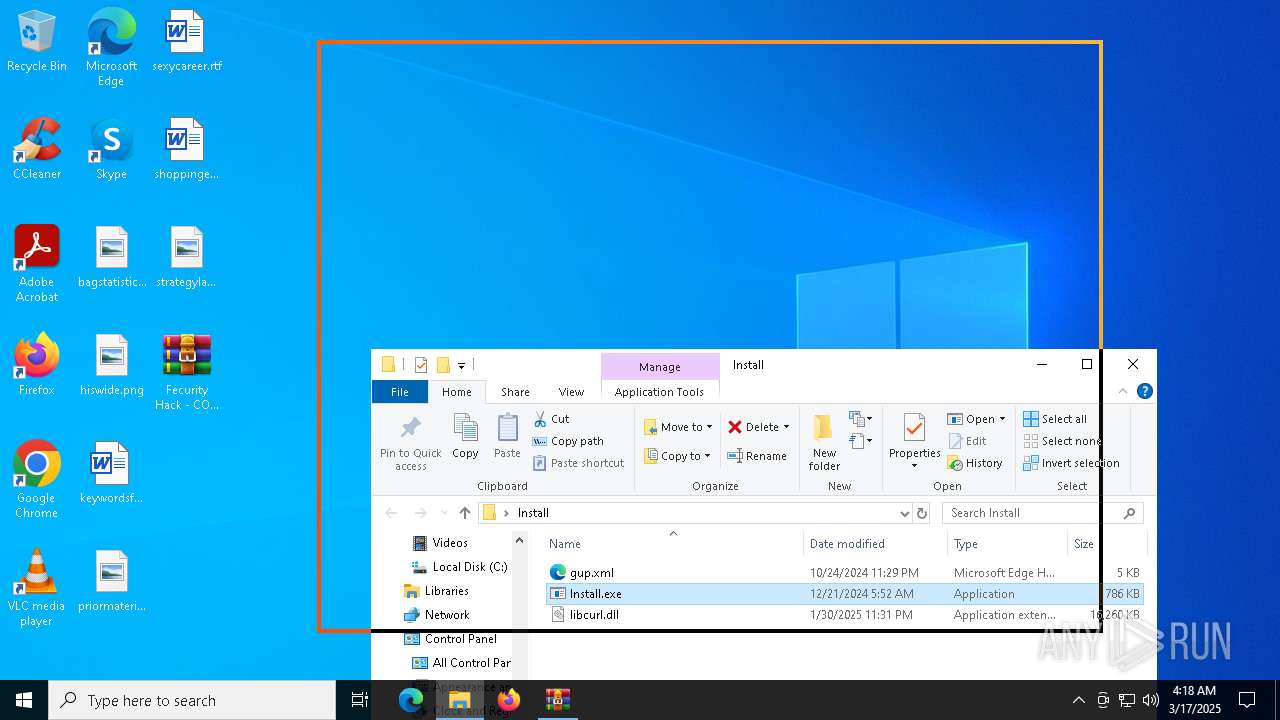The image size is (1280, 720).
Task: Sort files by Date modified column
Action: pyautogui.click(x=875, y=544)
